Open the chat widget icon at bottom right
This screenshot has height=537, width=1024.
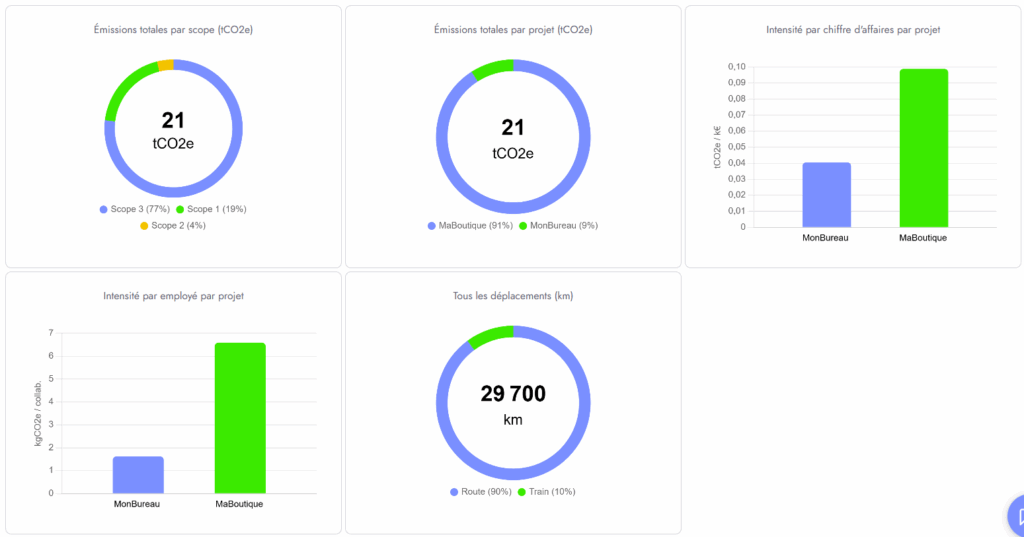pos(1016,516)
